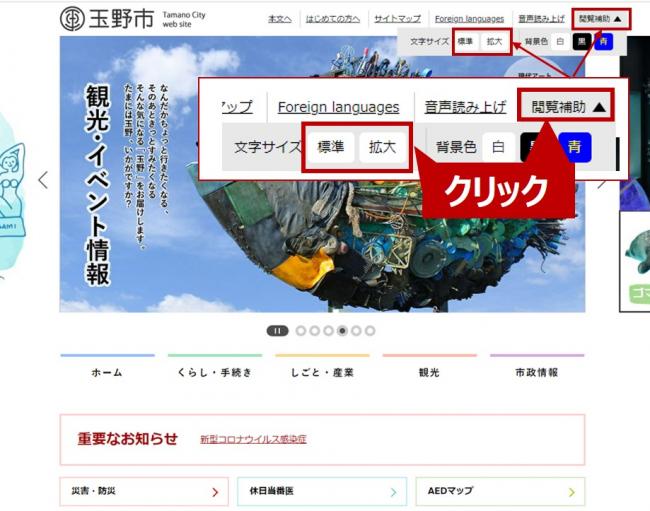Click the Tamano City web site text
650x511 pixels.
(x=184, y=19)
